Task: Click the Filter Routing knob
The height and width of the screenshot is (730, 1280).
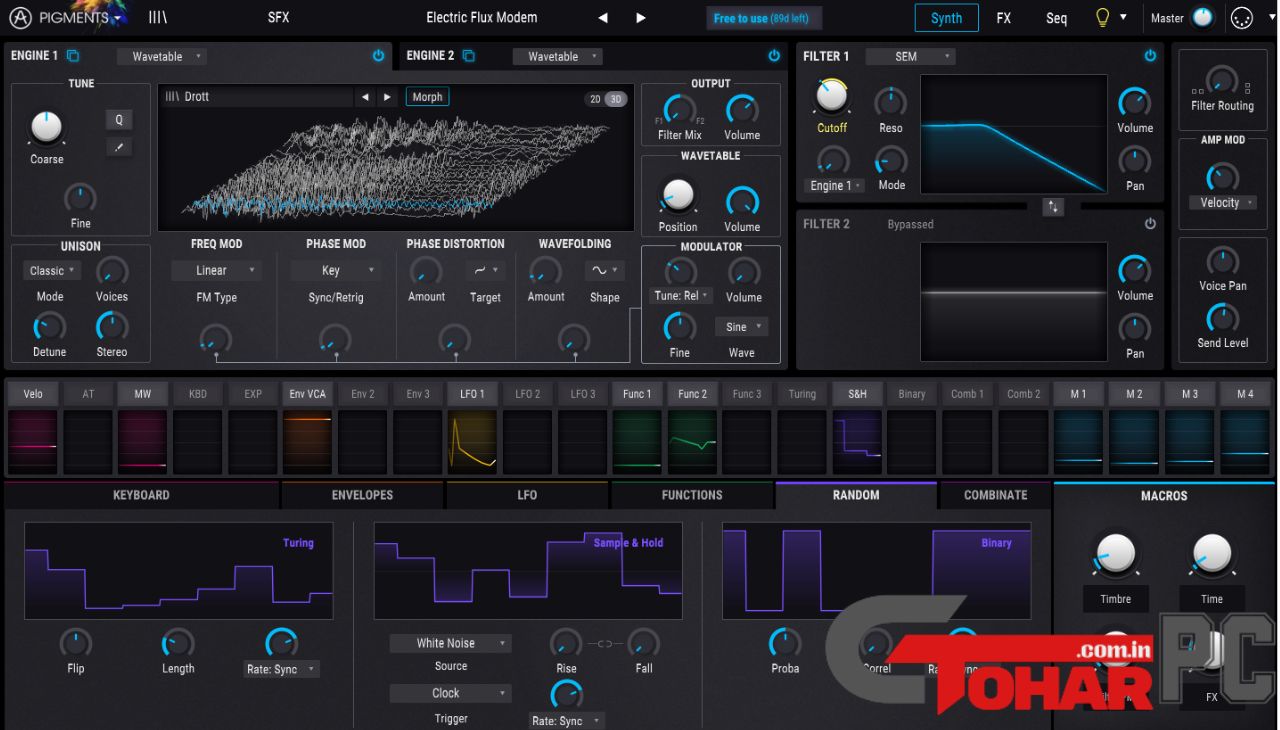Action: point(1220,80)
